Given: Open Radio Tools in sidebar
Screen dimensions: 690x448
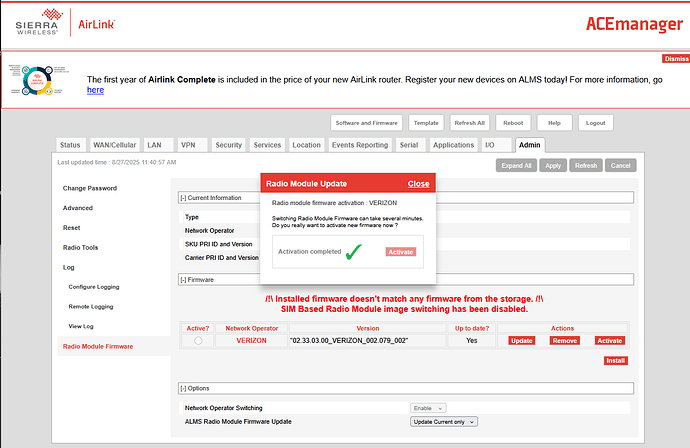Looking at the screenshot, I should tap(81, 248).
